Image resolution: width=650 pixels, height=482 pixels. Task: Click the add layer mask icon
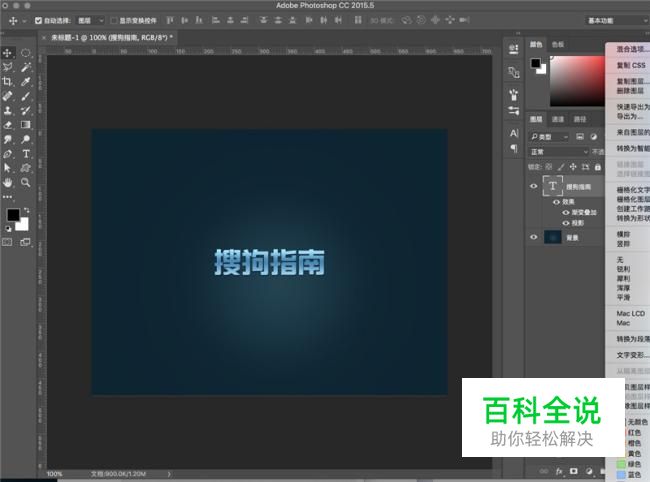coord(574,471)
